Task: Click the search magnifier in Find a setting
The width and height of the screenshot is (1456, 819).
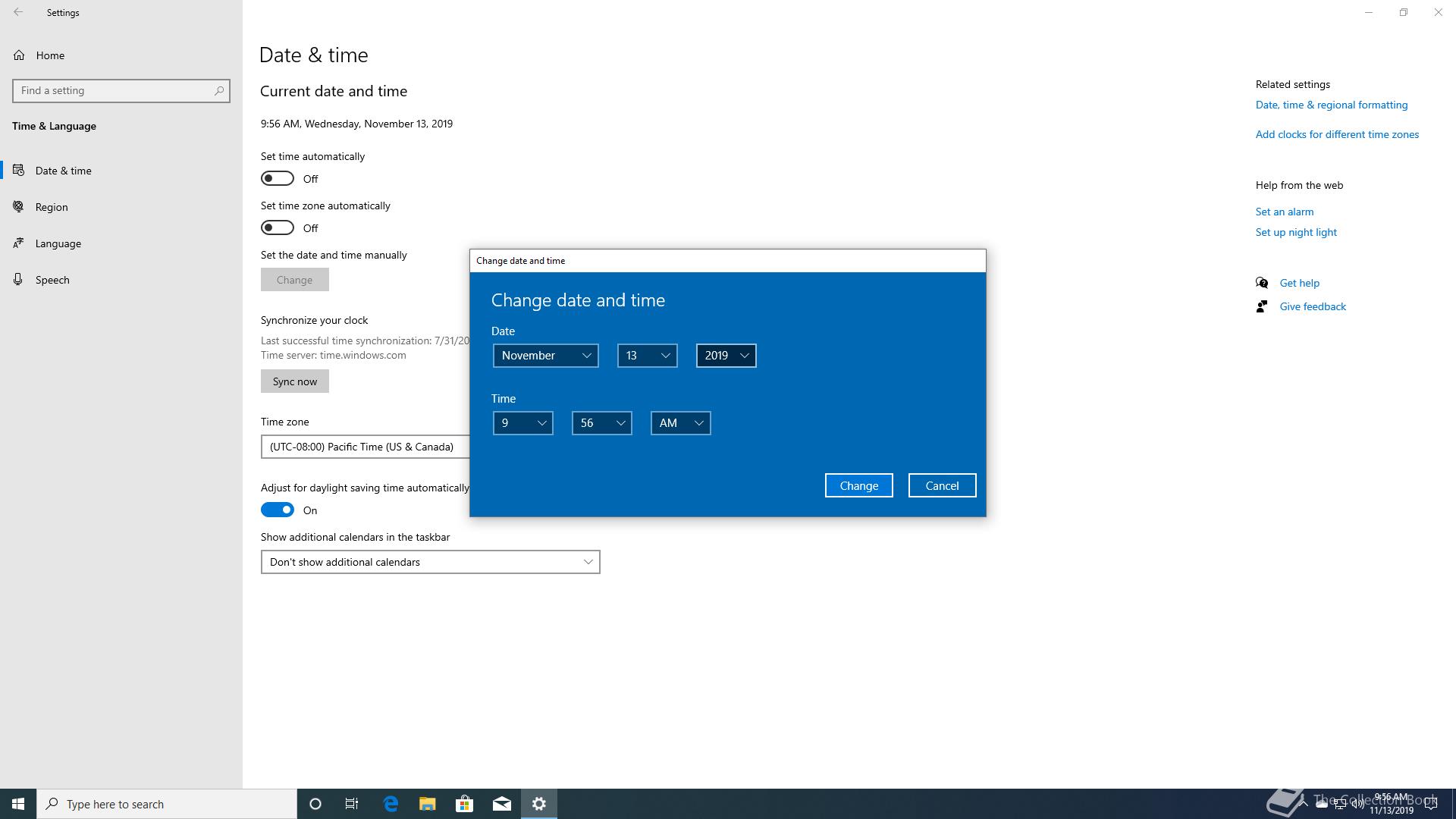Action: click(x=219, y=90)
